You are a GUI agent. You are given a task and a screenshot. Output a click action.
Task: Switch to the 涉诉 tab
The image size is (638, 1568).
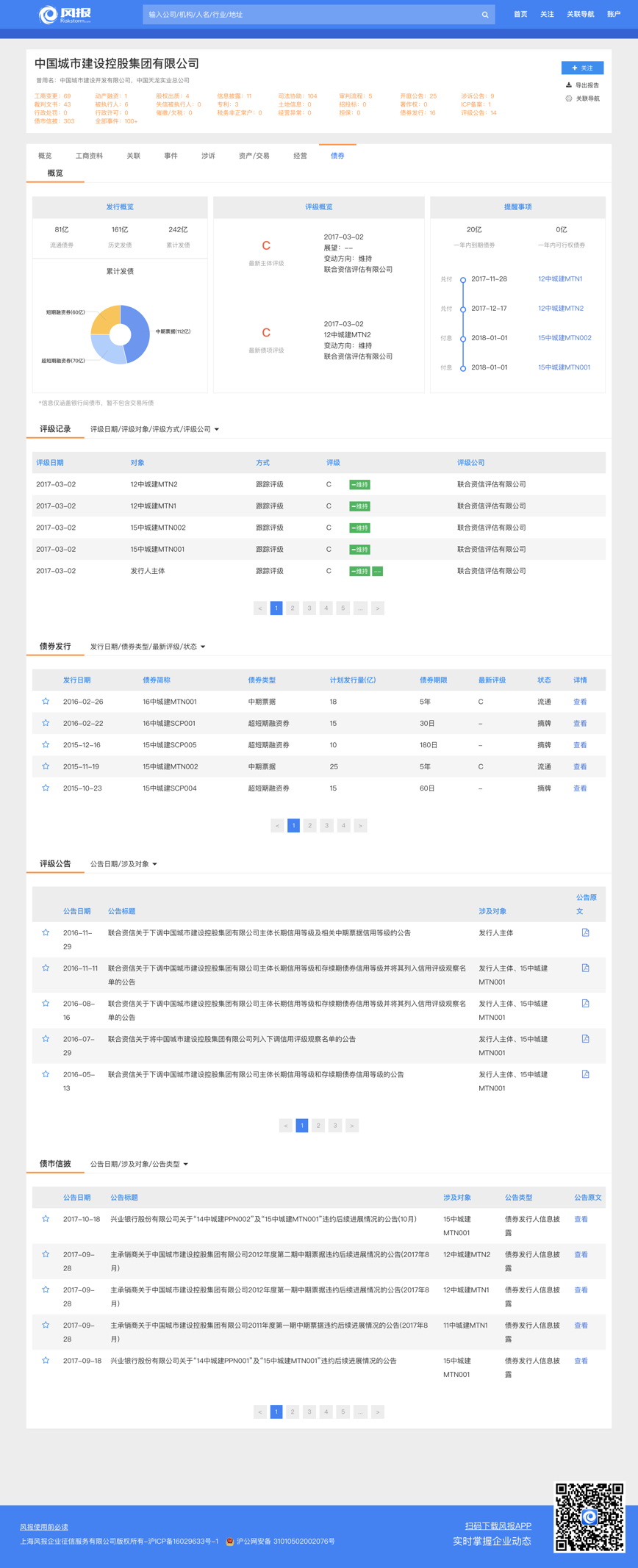coord(209,156)
